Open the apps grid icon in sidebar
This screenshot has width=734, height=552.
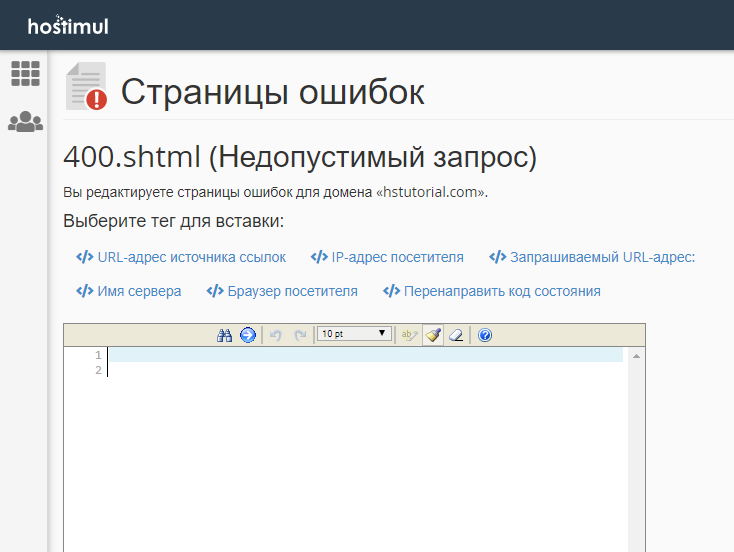point(25,73)
